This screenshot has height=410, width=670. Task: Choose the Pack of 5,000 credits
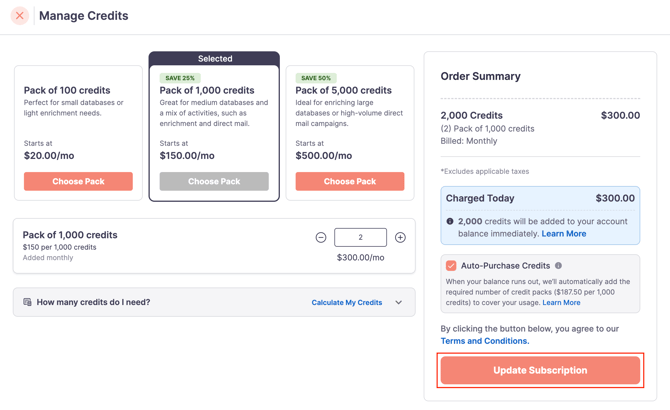(x=350, y=182)
